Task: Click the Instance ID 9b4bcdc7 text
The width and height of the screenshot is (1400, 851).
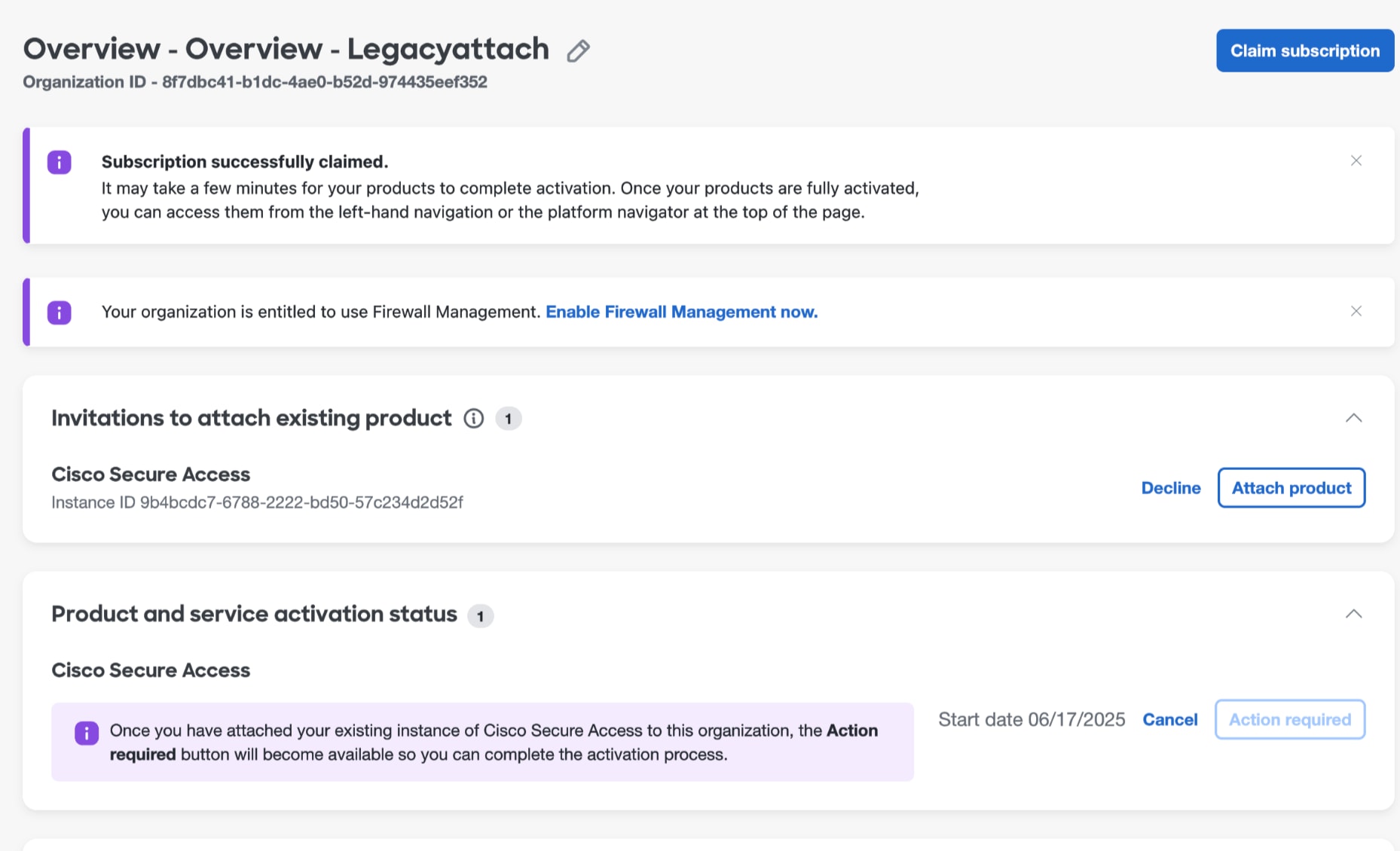Action: click(x=257, y=502)
